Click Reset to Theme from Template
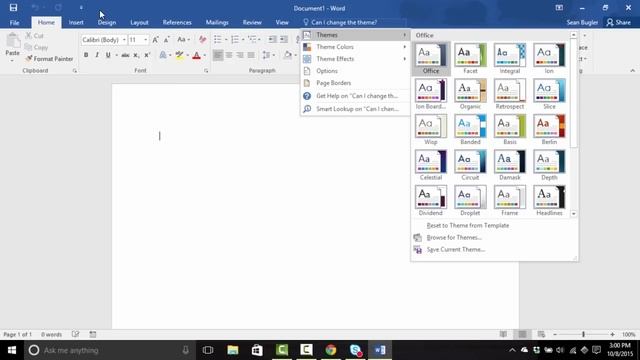The image size is (640, 360). (x=467, y=225)
